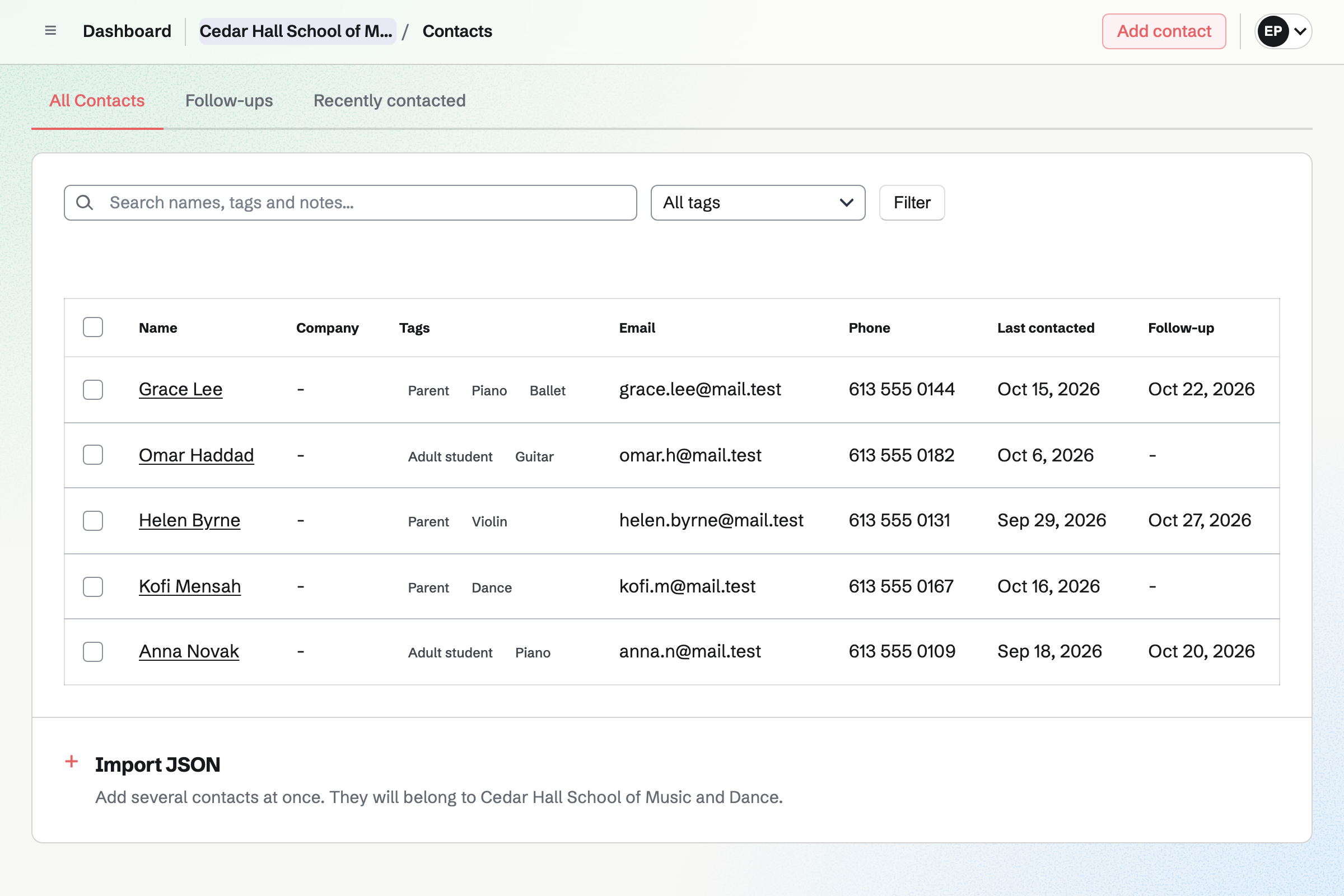
Task: Switch to the Recently contacted tab
Action: pos(390,101)
